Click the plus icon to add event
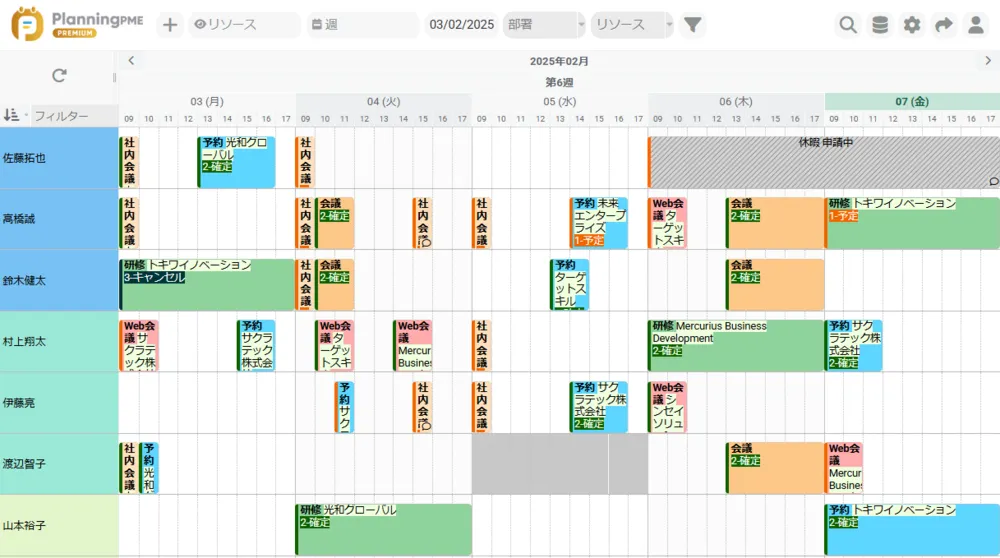1000x558 pixels. click(170, 25)
